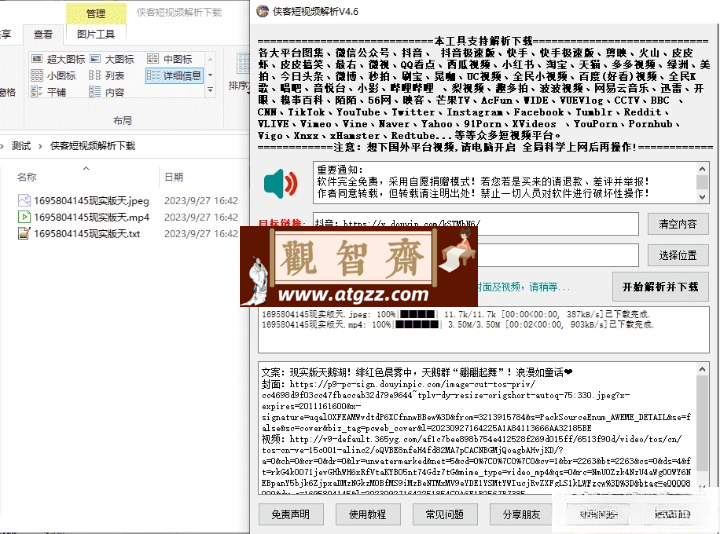The width and height of the screenshot is (720, 534).
Task: Click result output scrollbar up arrow
Action: click(x=702, y=369)
